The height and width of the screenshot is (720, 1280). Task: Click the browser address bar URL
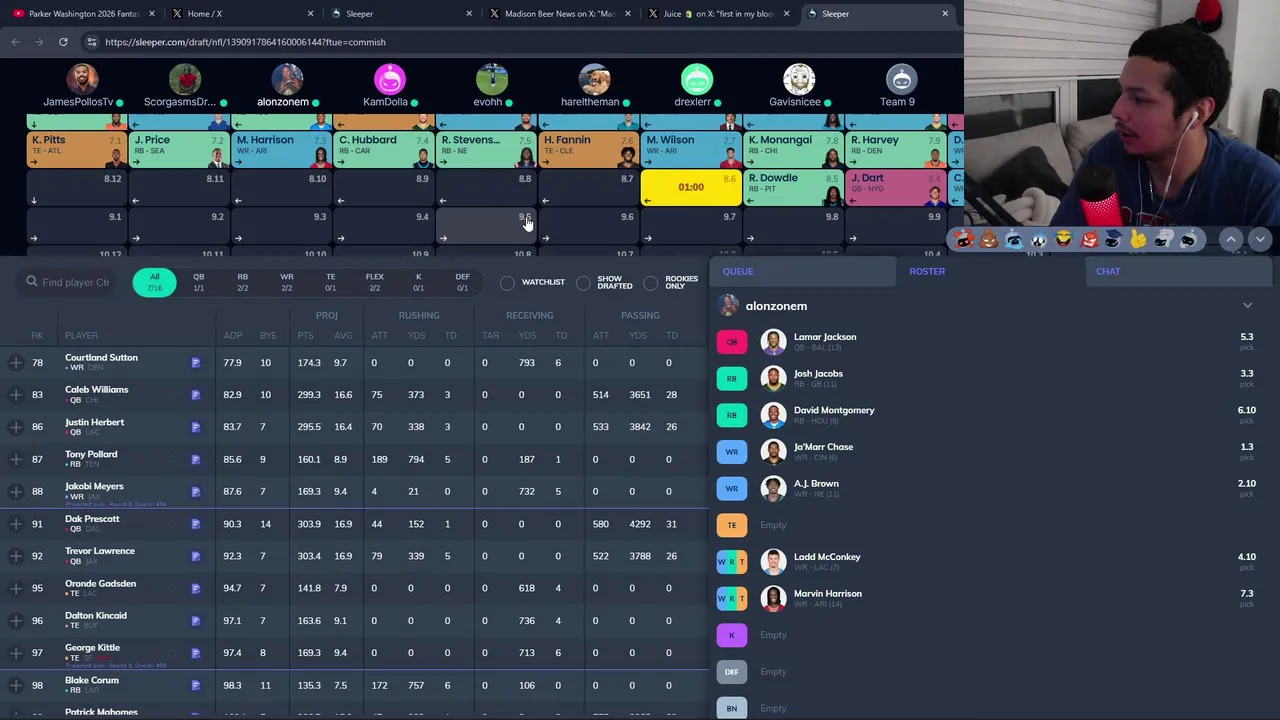pos(245,42)
